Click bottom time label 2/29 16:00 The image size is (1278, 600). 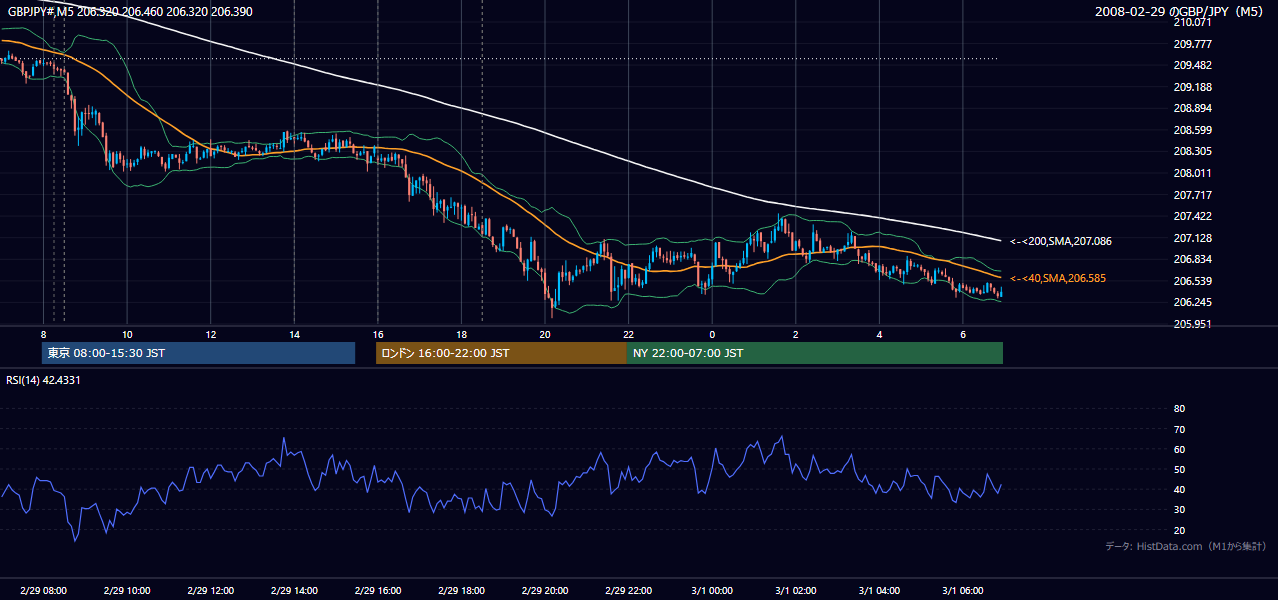pyautogui.click(x=377, y=591)
